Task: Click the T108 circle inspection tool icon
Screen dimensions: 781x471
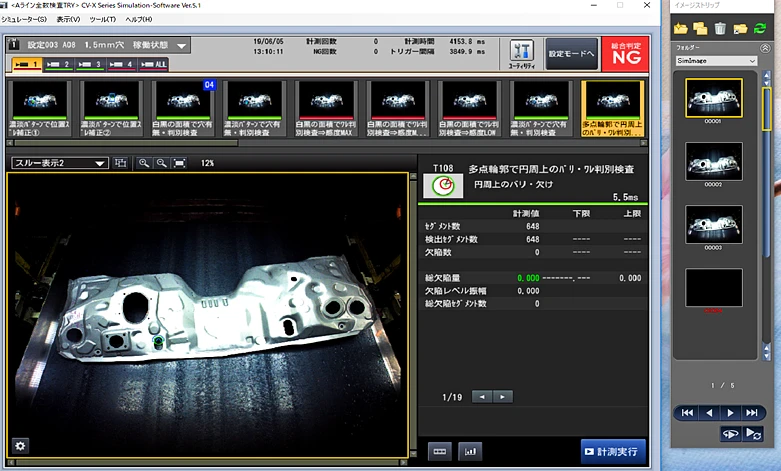Action: pyautogui.click(x=443, y=186)
